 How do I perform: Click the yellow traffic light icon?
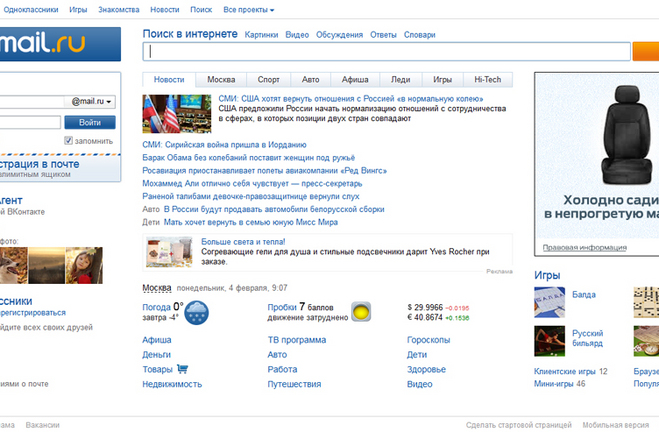click(361, 312)
